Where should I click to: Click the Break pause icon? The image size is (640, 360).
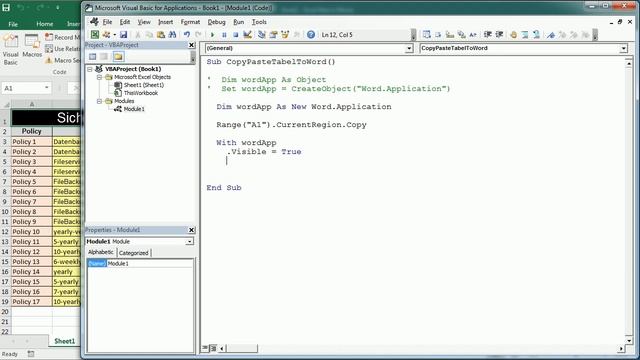(x=224, y=35)
